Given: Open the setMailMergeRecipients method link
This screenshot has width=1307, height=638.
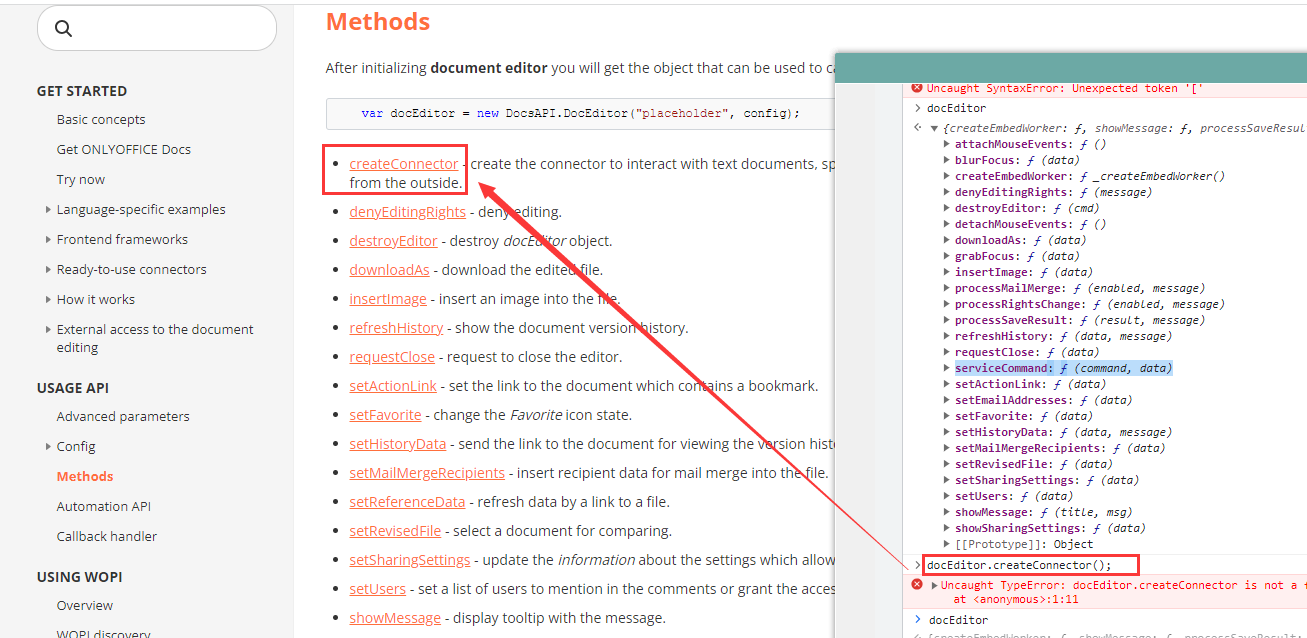Looking at the screenshot, I should (427, 472).
